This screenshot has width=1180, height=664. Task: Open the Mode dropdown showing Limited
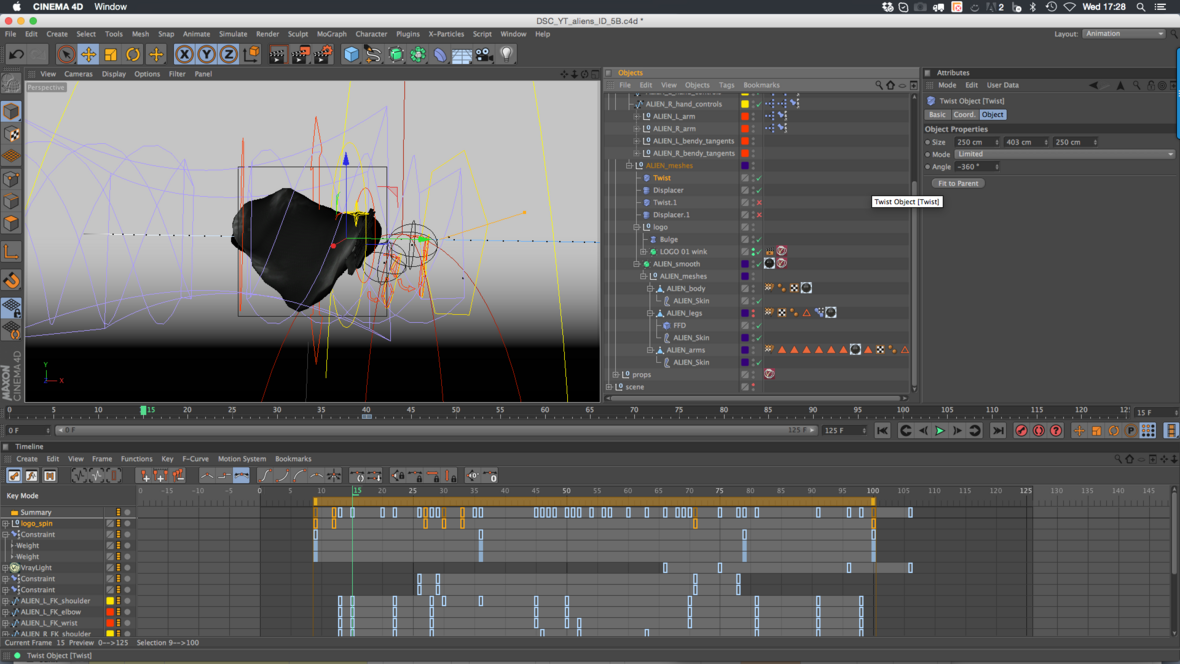point(1064,154)
